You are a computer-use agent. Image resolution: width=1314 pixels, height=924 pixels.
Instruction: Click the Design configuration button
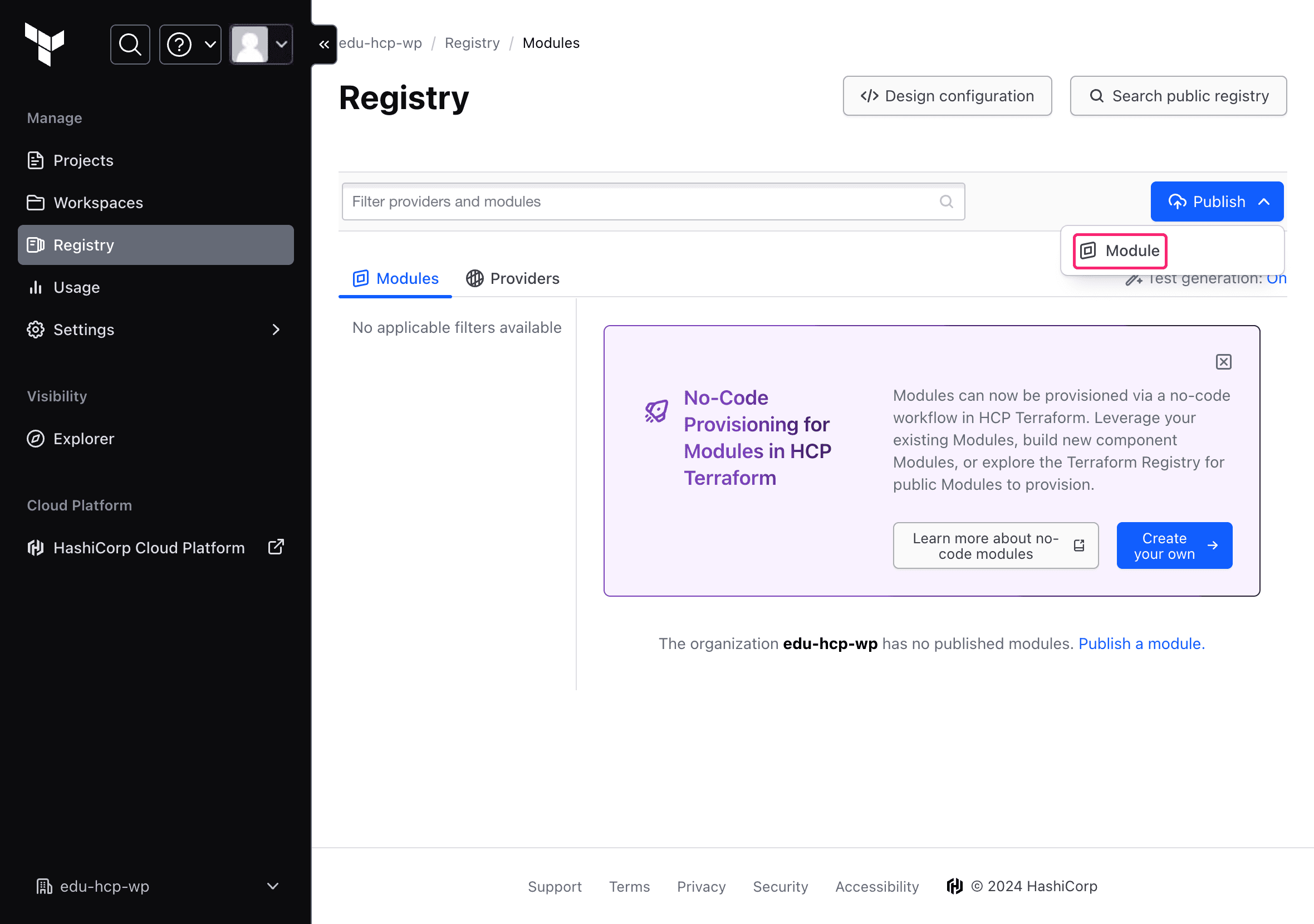pos(947,95)
